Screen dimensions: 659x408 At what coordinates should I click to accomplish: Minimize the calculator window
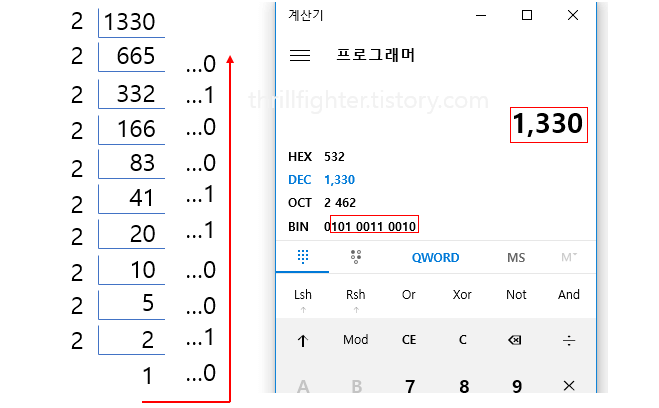[x=481, y=16]
